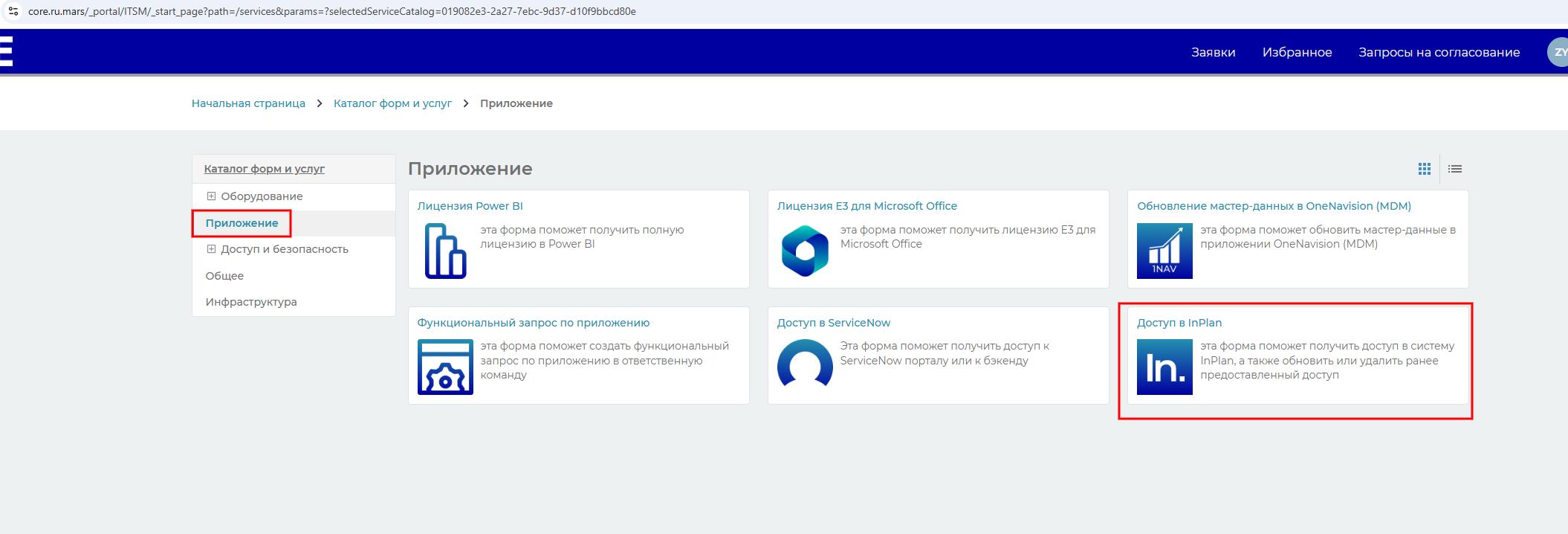
Task: Click the ServiceNow access icon
Action: pos(805,364)
